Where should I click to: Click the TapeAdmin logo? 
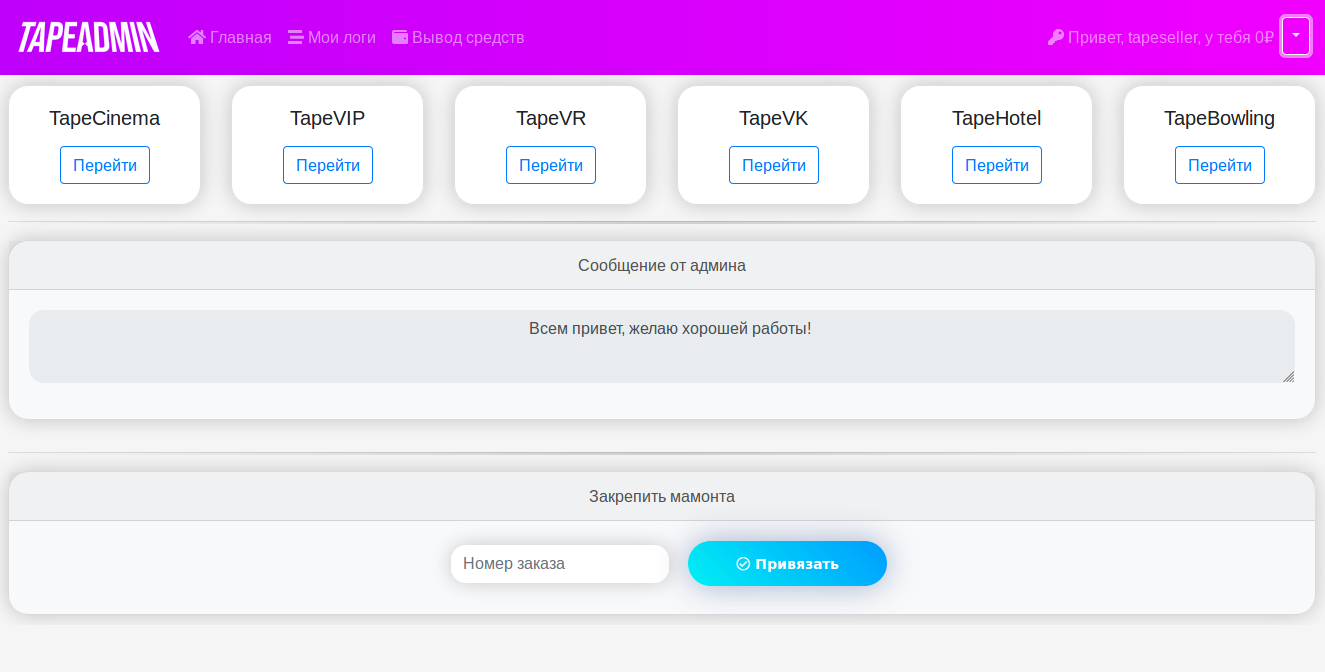click(89, 37)
